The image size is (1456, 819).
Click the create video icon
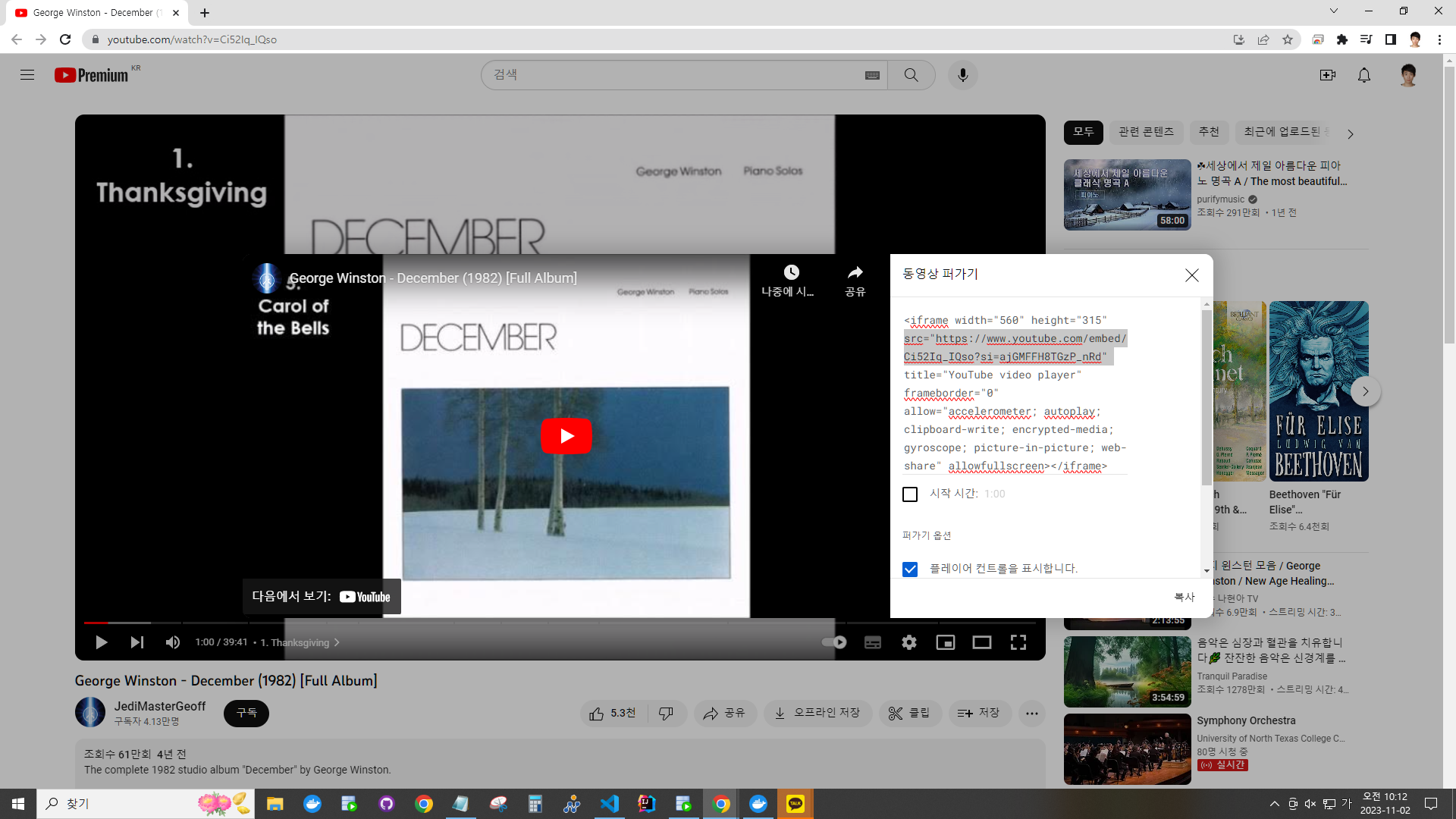pyautogui.click(x=1327, y=75)
